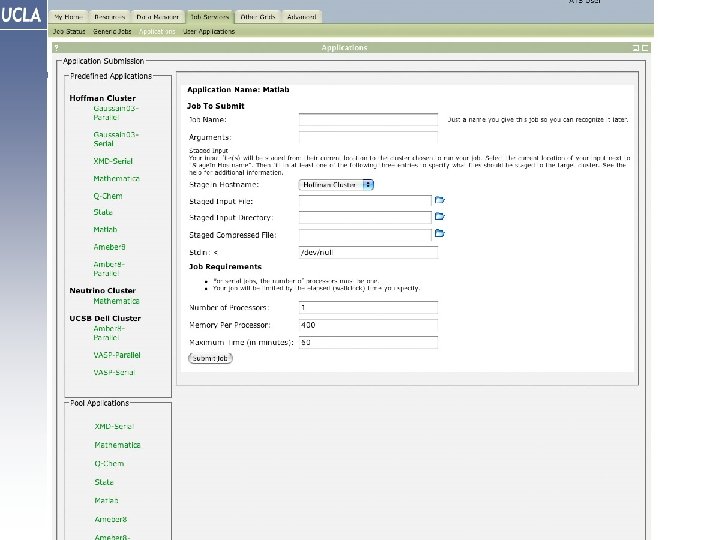Open the Other Grids tab
The height and width of the screenshot is (540, 720).
[x=258, y=17]
